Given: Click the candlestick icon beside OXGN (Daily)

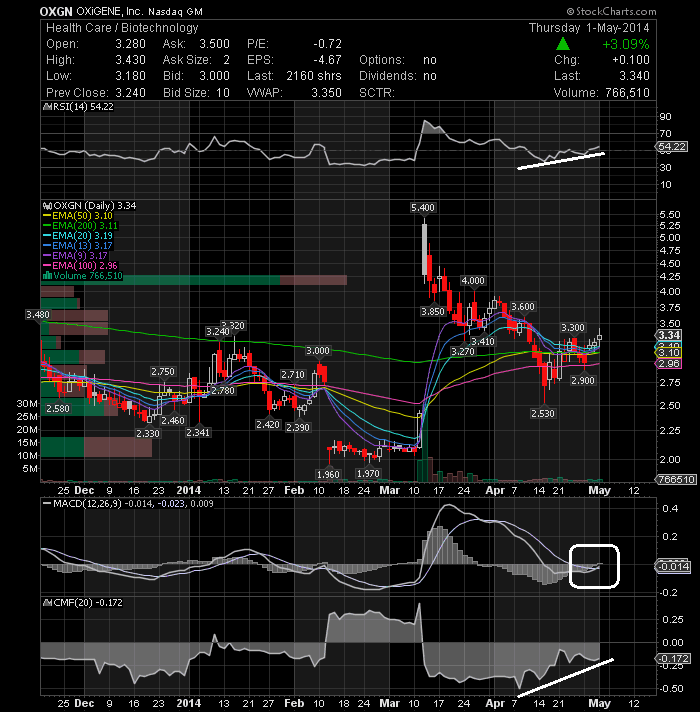Looking at the screenshot, I should [x=47, y=206].
